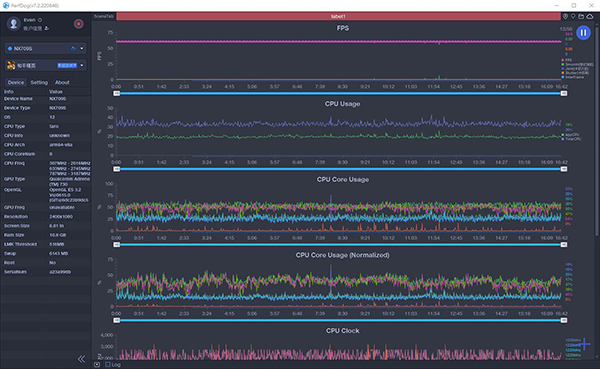The height and width of the screenshot is (369, 600).
Task: Click the blue plus add-chart icon
Action: [584, 344]
